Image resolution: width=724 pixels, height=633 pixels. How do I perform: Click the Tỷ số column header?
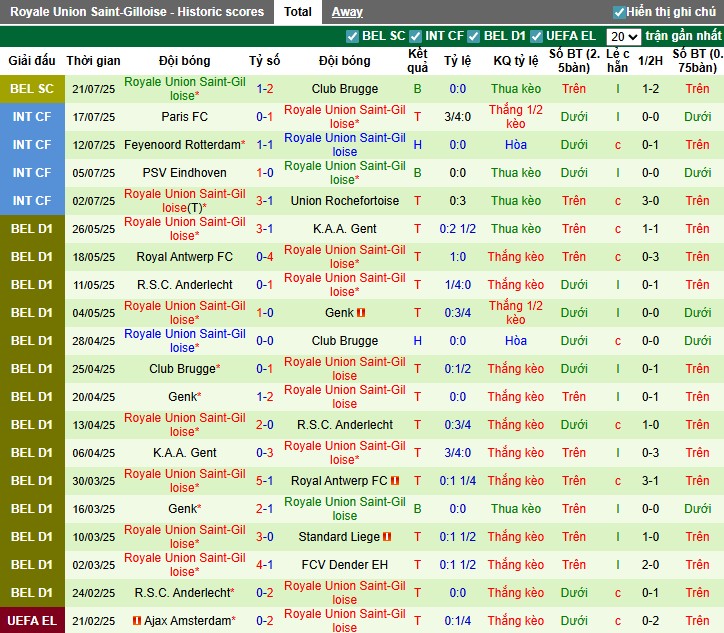click(265, 60)
